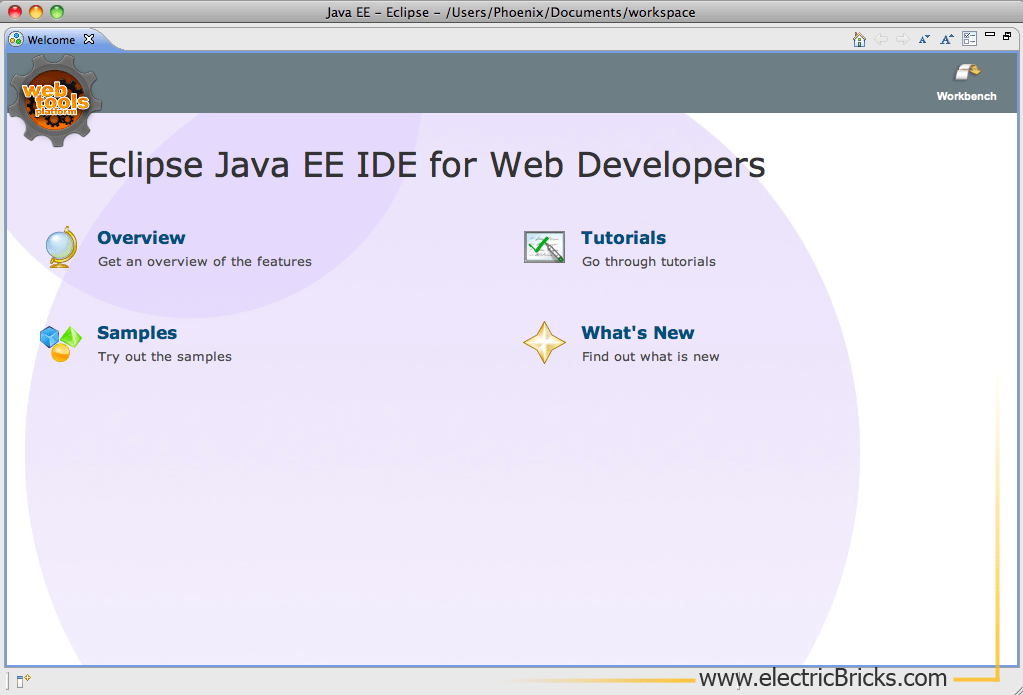The image size is (1023, 695).
Task: Open the Overview link
Action: pyautogui.click(x=140, y=238)
